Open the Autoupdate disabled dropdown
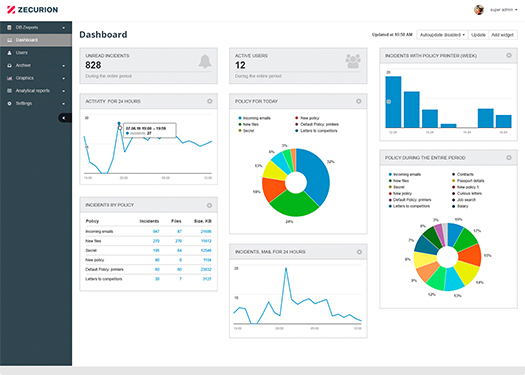Viewport: 525px width, 375px height. coord(442,35)
